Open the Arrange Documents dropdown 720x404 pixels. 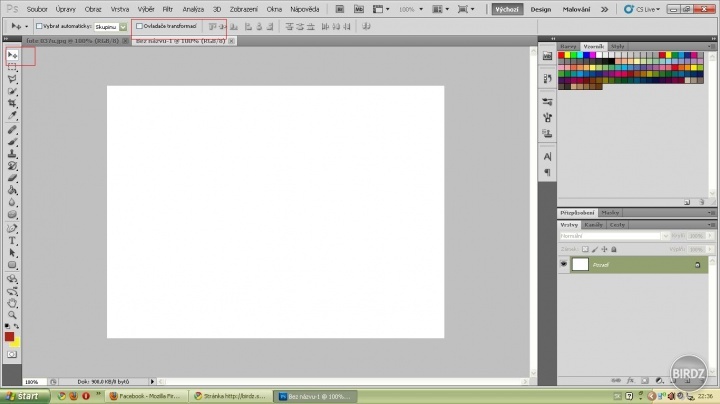point(441,9)
